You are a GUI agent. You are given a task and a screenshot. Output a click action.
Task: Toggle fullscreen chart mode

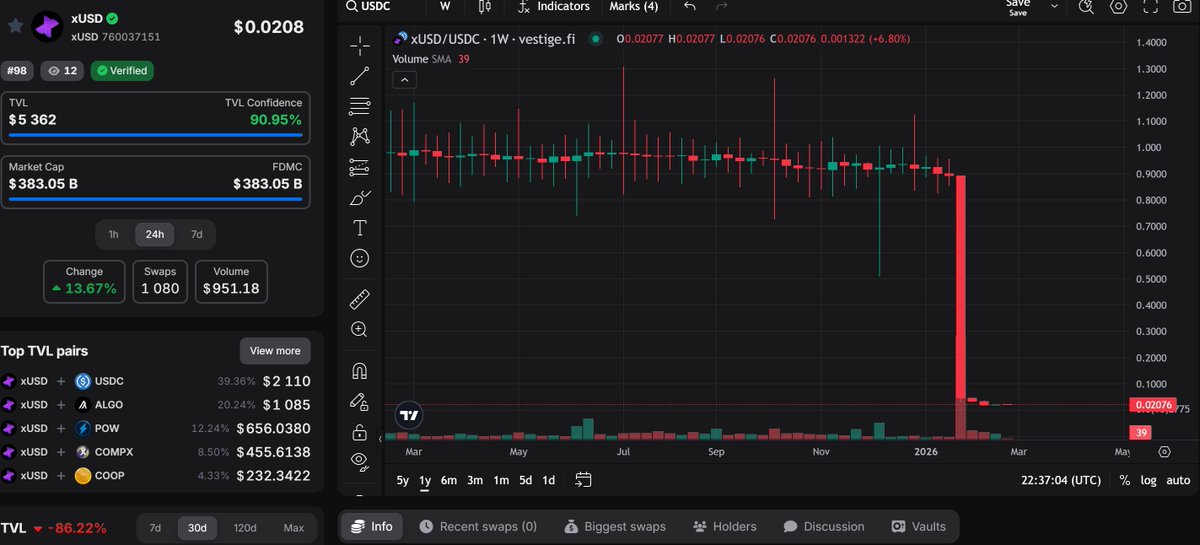1151,6
